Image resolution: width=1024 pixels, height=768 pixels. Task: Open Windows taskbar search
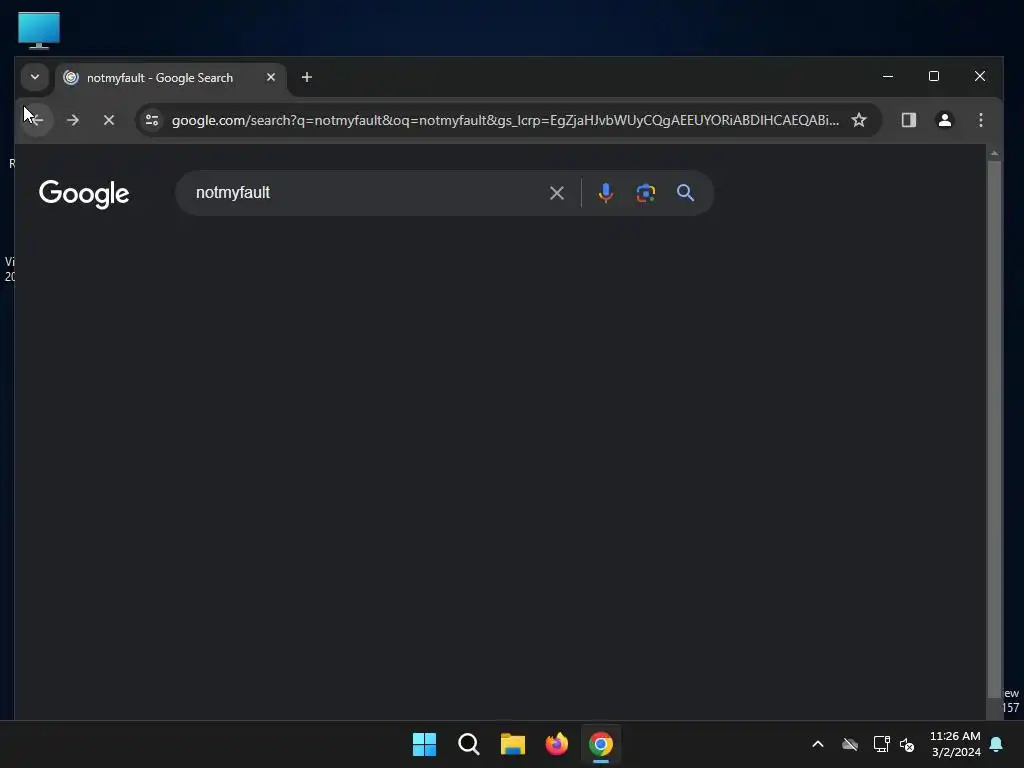tap(468, 744)
